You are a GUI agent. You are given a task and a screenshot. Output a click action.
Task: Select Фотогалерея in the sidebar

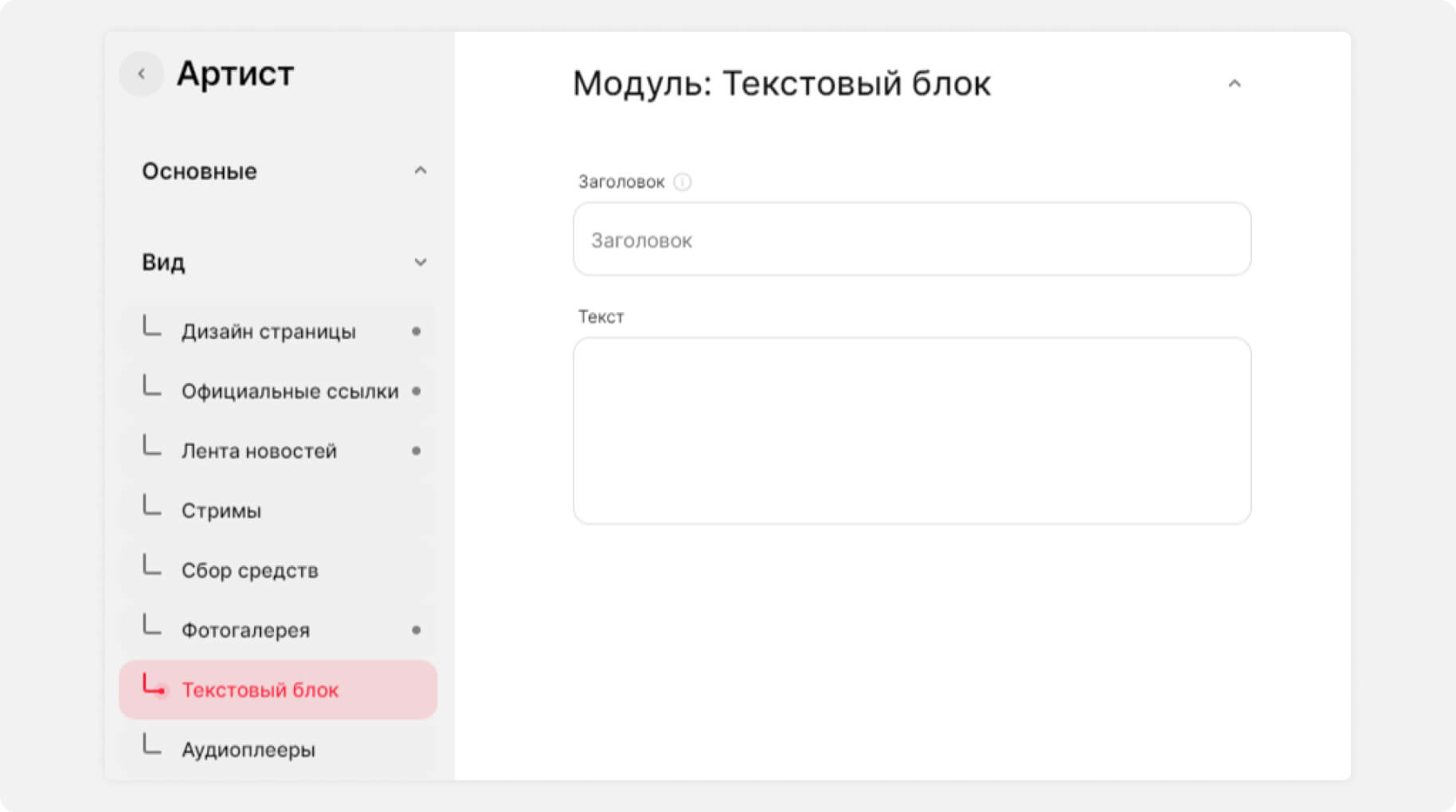(x=245, y=630)
